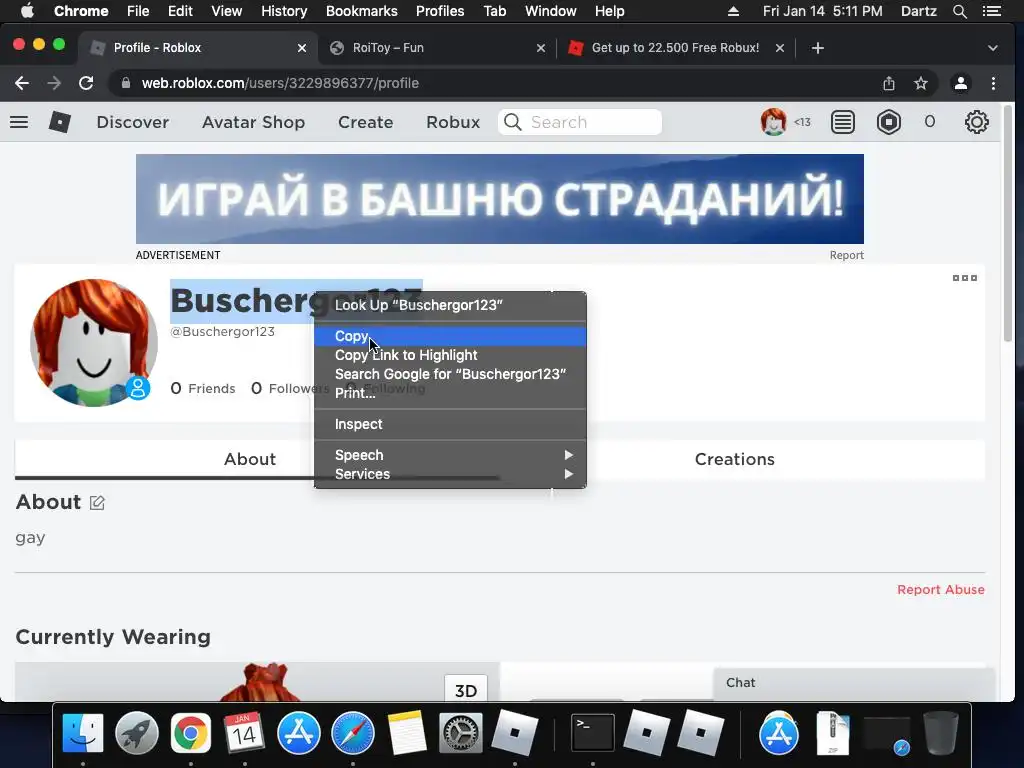The height and width of the screenshot is (768, 1024).
Task: Choose Print… from the context menu
Action: (450, 392)
